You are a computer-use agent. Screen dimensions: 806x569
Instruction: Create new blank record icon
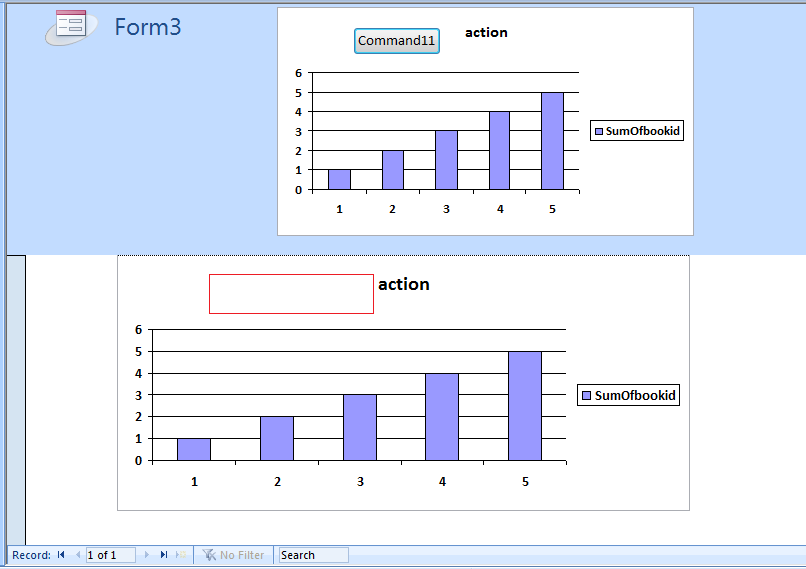click(181, 555)
